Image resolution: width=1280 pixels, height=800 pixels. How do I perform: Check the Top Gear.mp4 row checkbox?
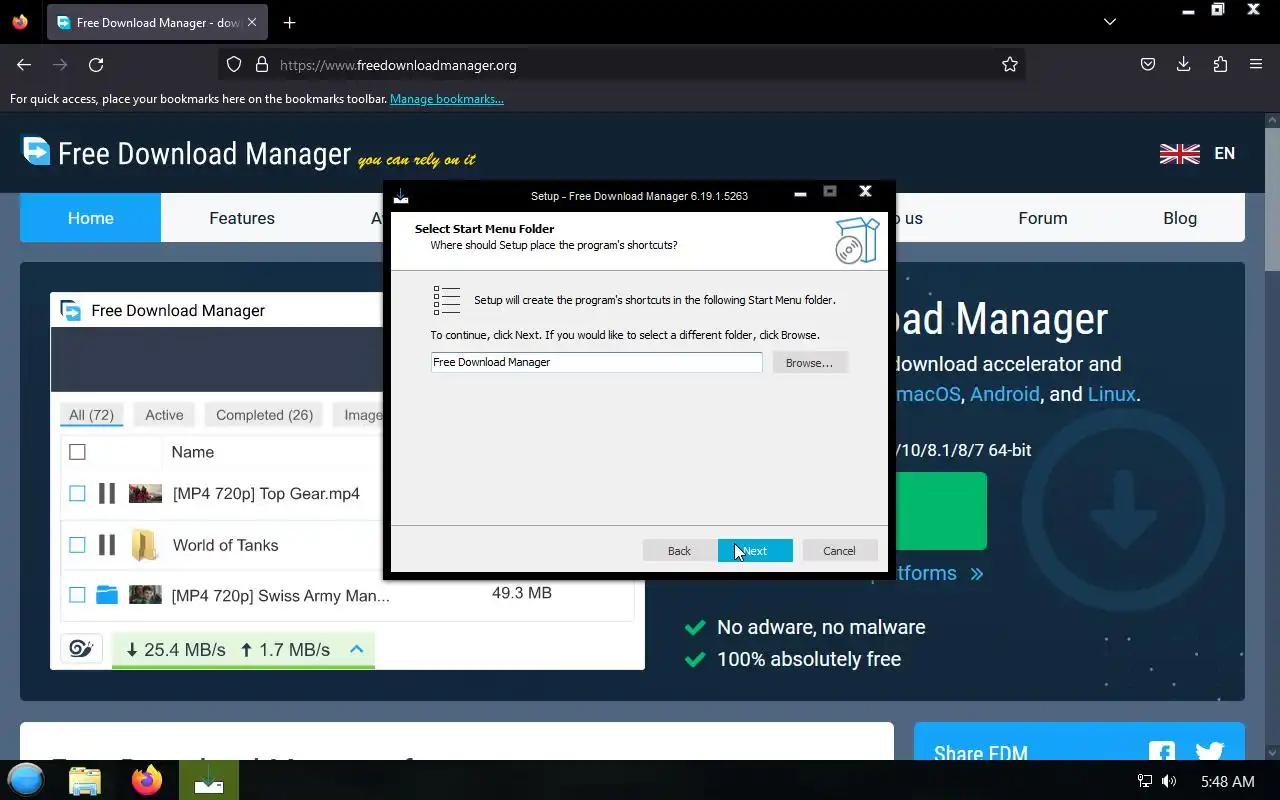(77, 493)
